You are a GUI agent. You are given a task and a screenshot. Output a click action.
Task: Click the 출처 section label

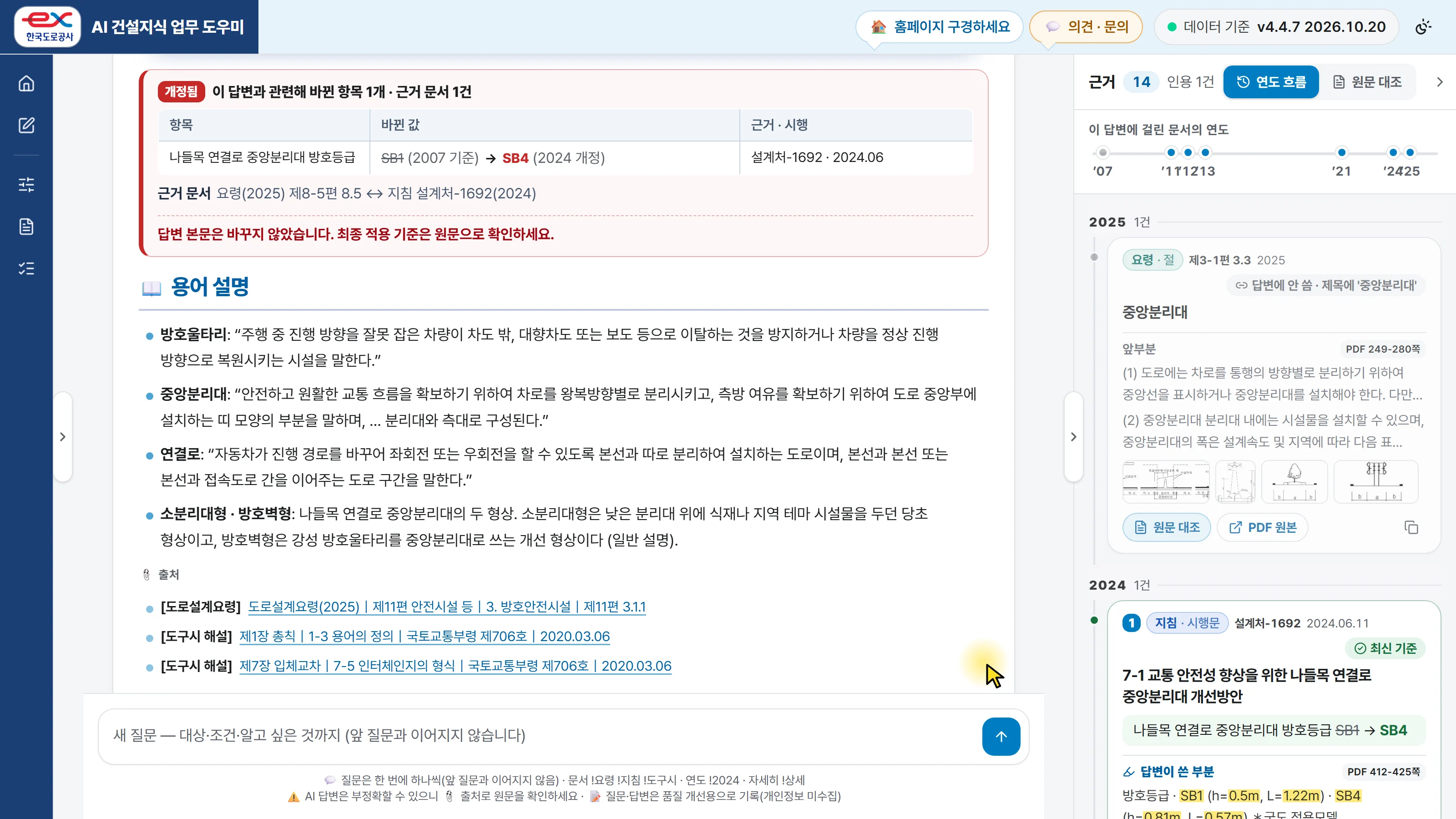pos(168,575)
